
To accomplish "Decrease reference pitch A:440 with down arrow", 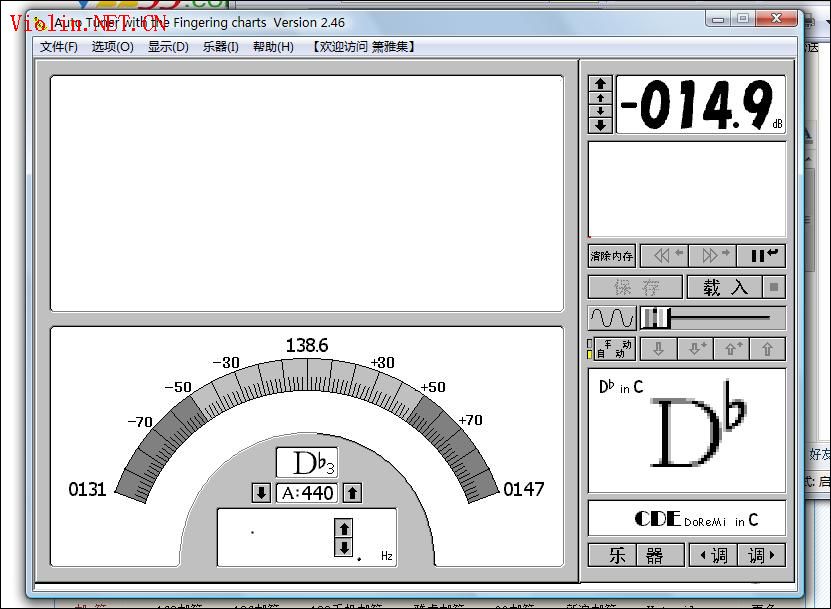I will (x=261, y=493).
